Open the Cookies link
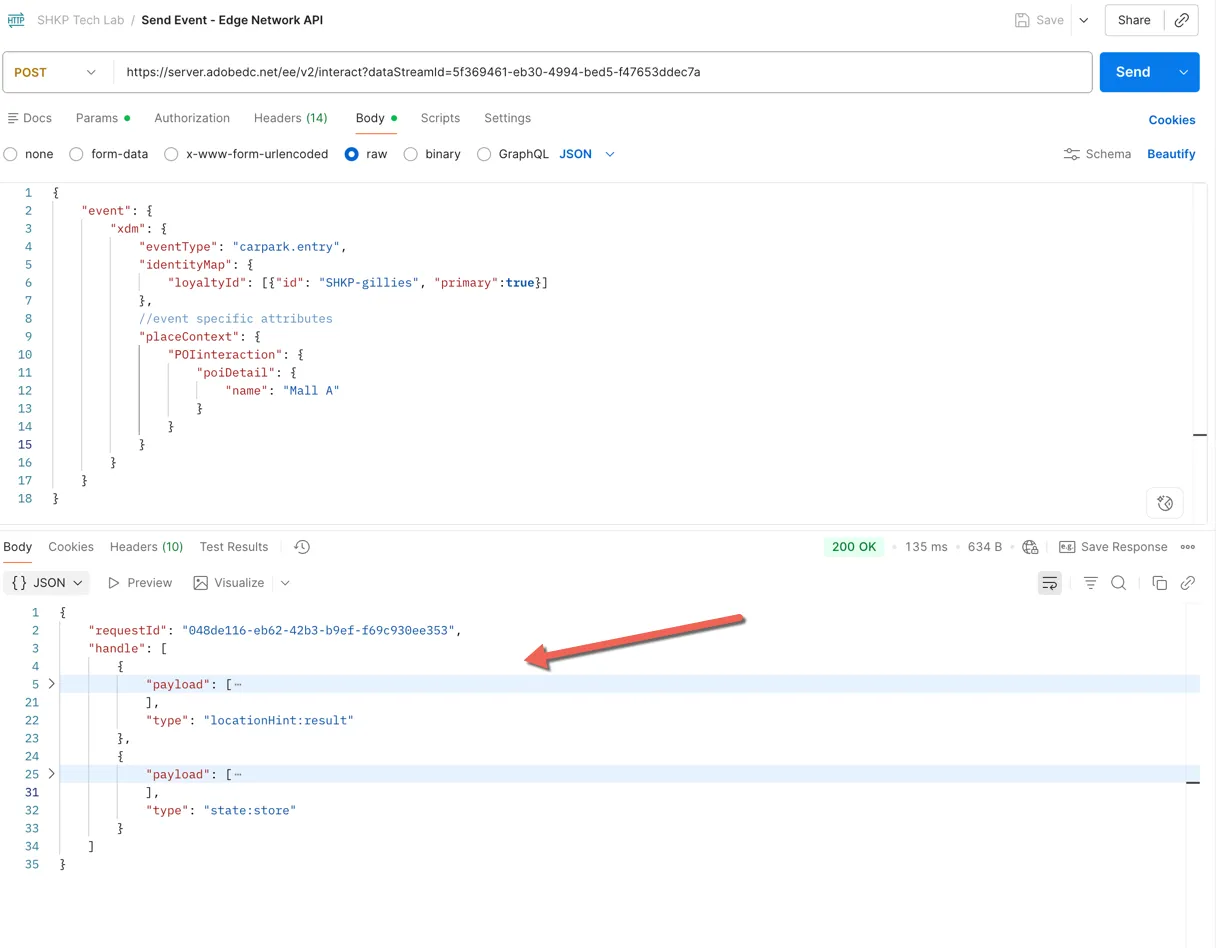This screenshot has width=1217, height=948. tap(1172, 120)
